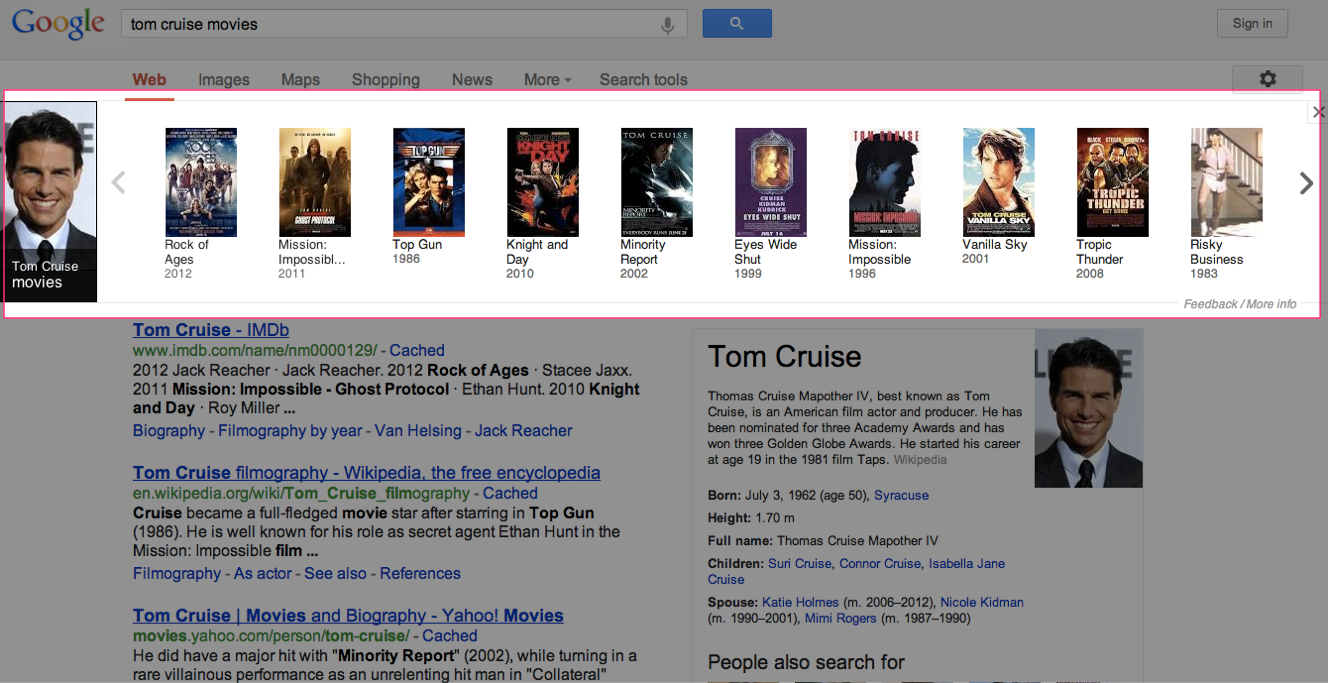The height and width of the screenshot is (683, 1328).
Task: Click the Nicole Kidman link
Action: point(982,603)
